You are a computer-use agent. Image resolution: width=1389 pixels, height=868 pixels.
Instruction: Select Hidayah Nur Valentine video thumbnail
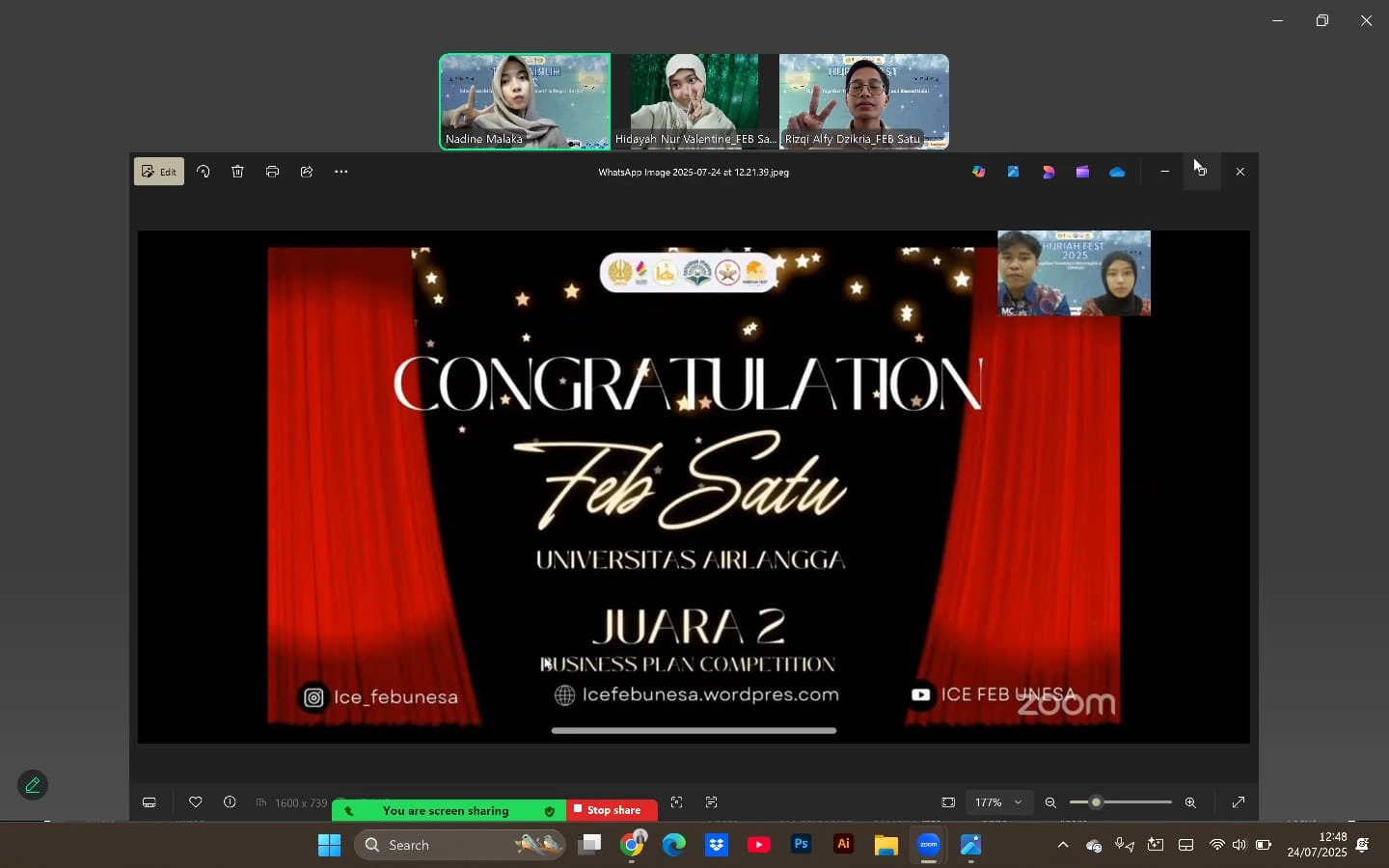pyautogui.click(x=694, y=101)
